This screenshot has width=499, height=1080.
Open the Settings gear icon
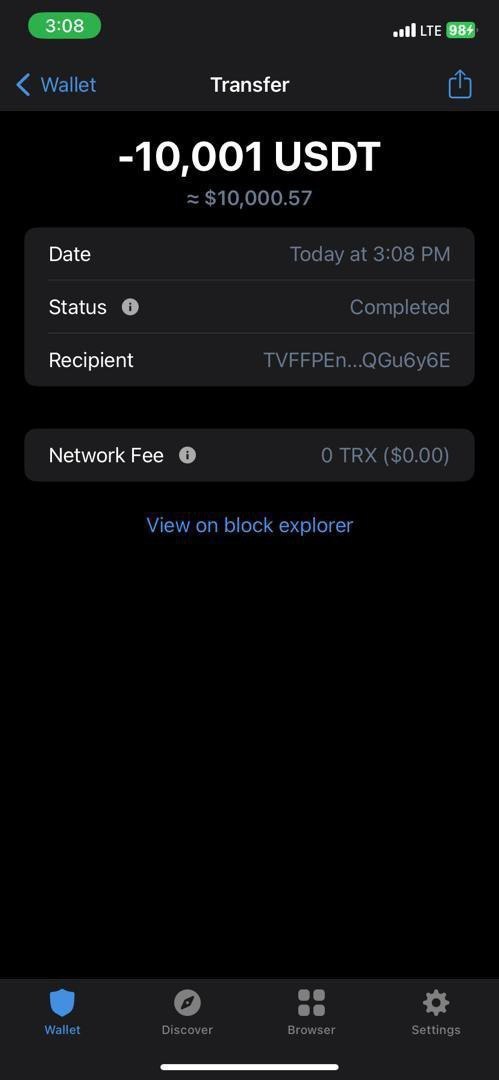tap(436, 1003)
